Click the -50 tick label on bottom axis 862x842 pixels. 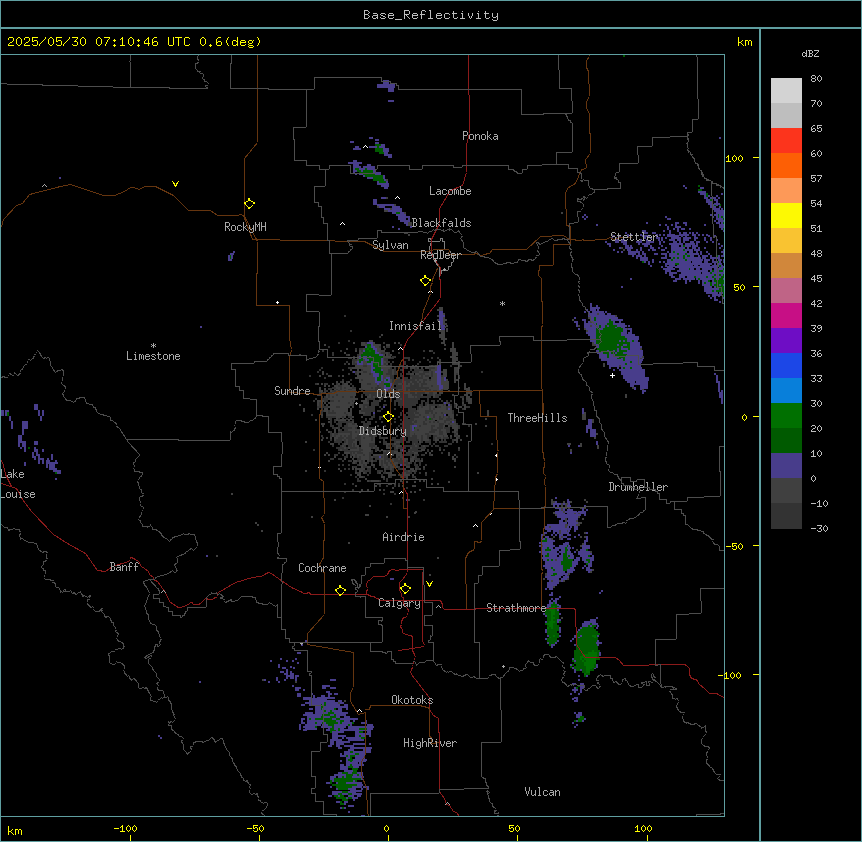(x=255, y=828)
